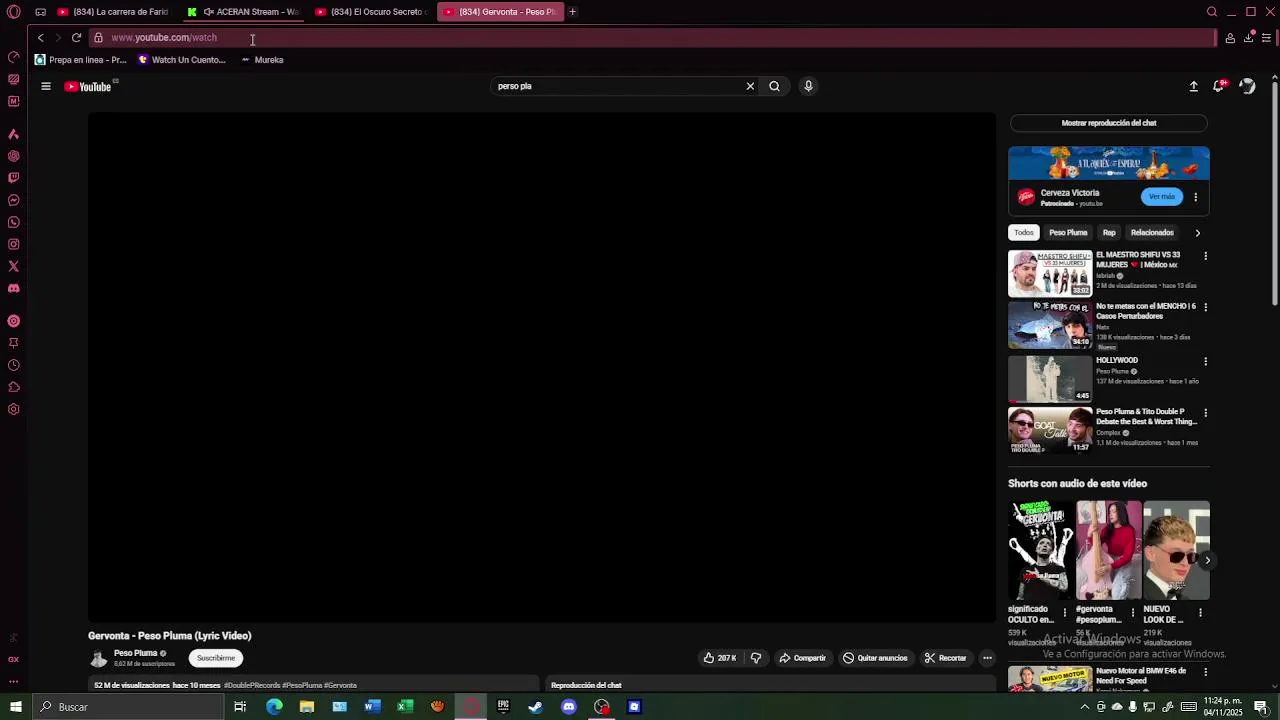Open 'Watch Un Cuento...' bookmark
1280x720 pixels.
(182, 60)
